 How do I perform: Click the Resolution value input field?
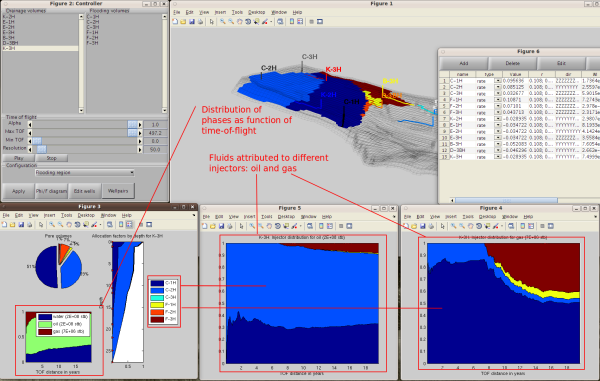(x=155, y=150)
